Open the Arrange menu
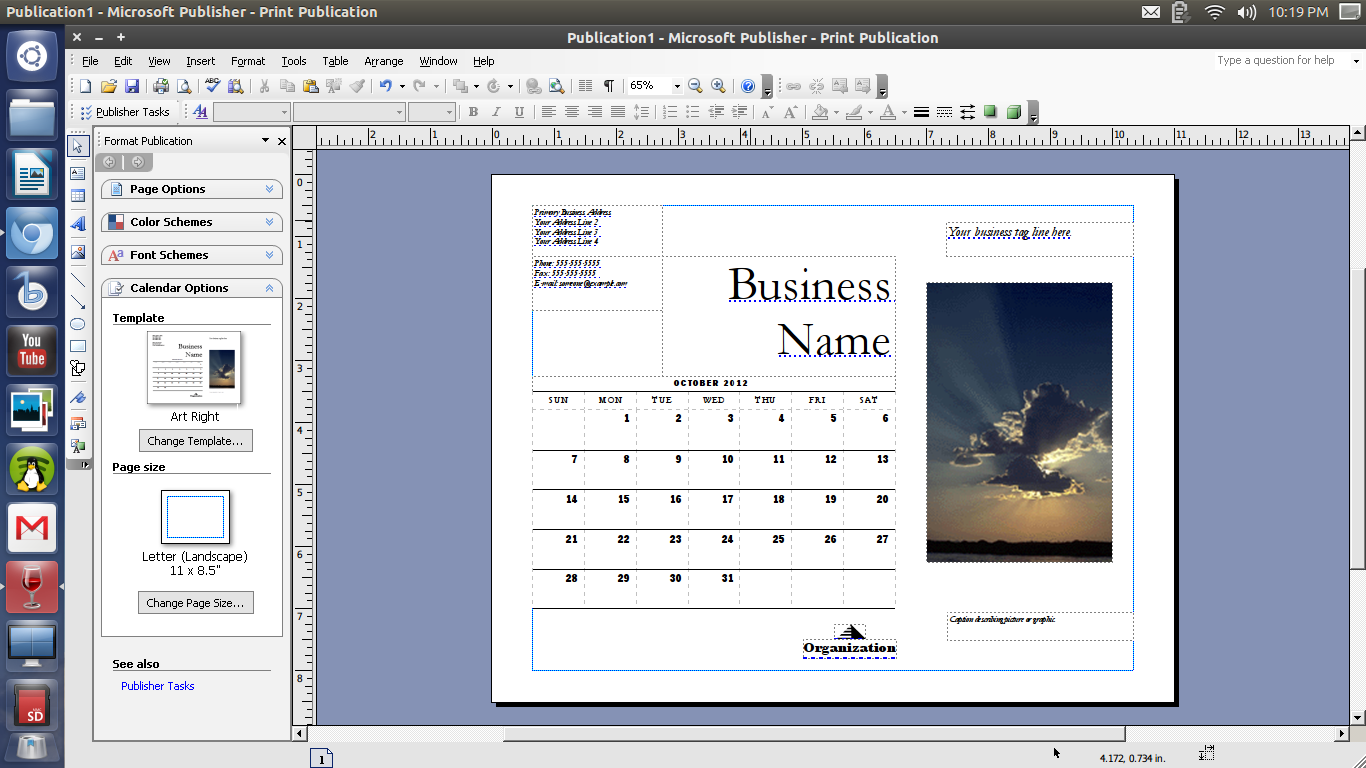The height and width of the screenshot is (768, 1366). [x=383, y=61]
